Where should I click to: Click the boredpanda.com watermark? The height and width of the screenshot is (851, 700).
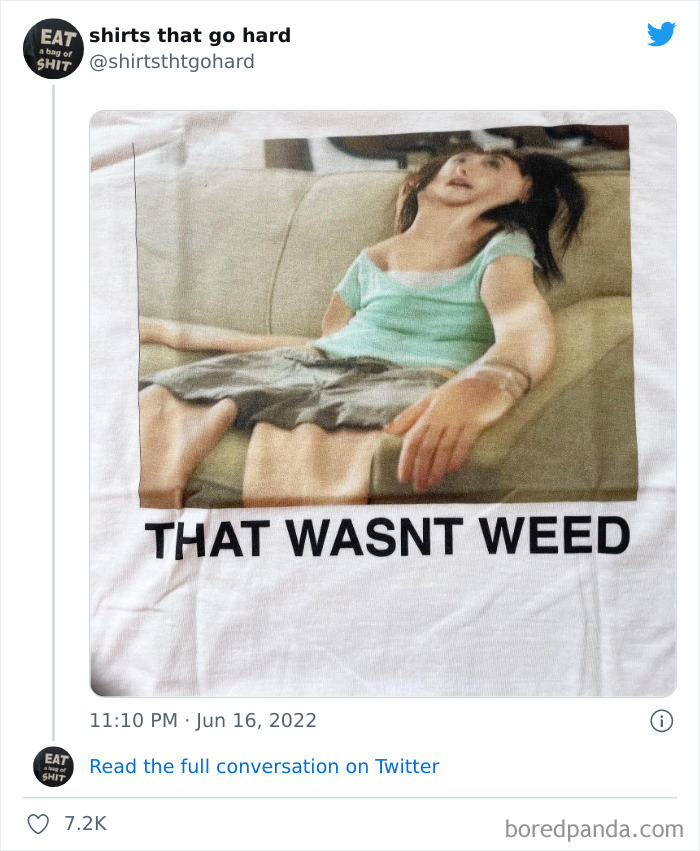[594, 829]
